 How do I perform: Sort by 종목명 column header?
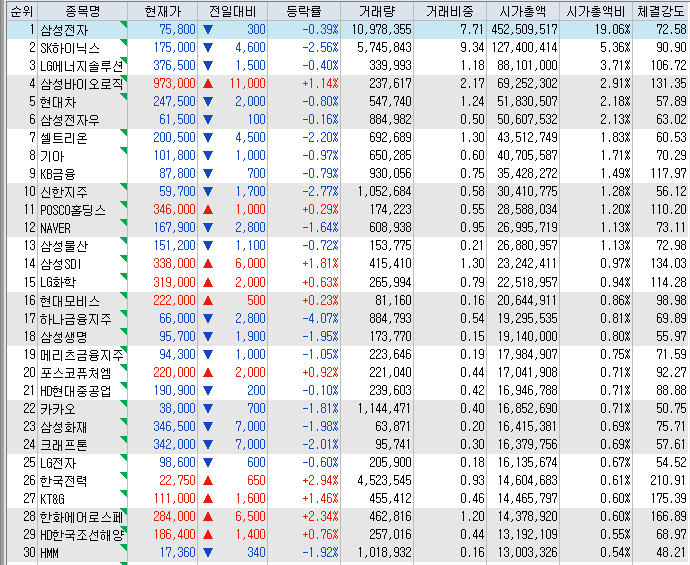click(x=83, y=11)
